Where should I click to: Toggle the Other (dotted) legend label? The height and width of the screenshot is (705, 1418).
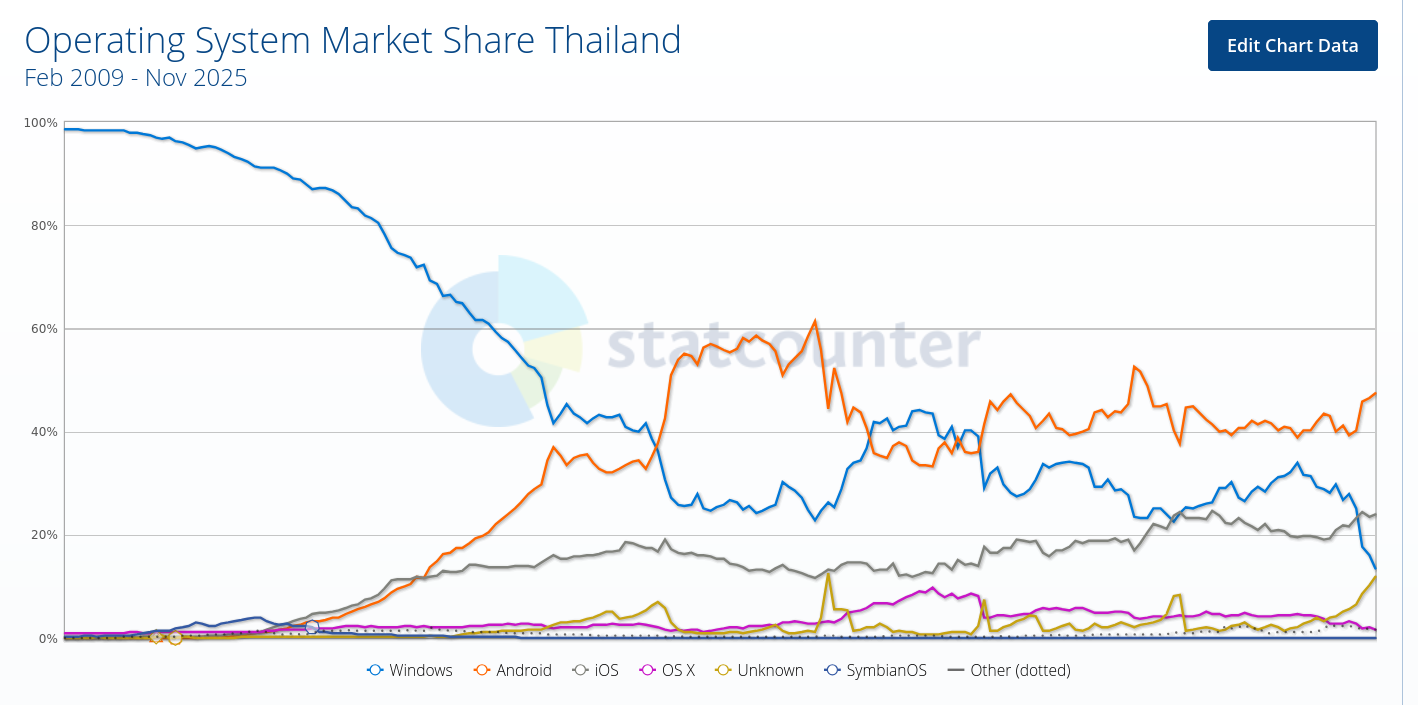coord(1020,670)
